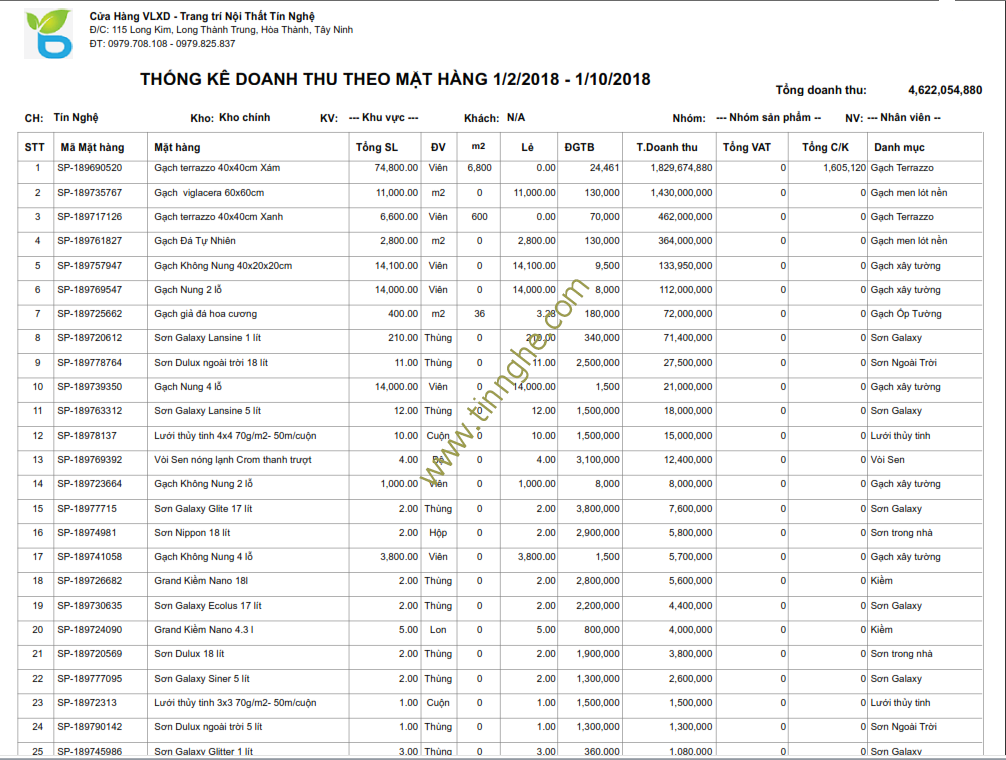Click the item Sơn Nippon 18 lít
The image size is (1006, 760).
tap(192, 532)
